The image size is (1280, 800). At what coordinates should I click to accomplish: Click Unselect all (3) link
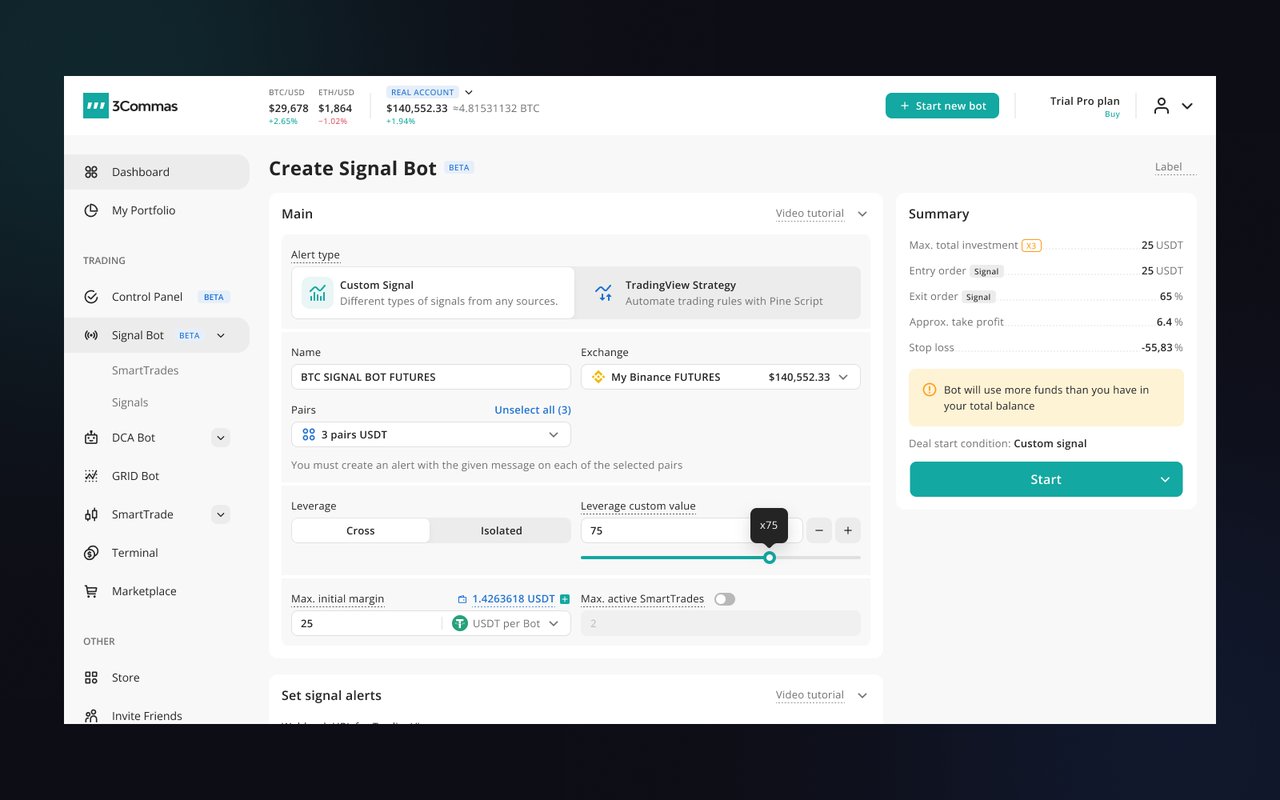pyautogui.click(x=533, y=410)
